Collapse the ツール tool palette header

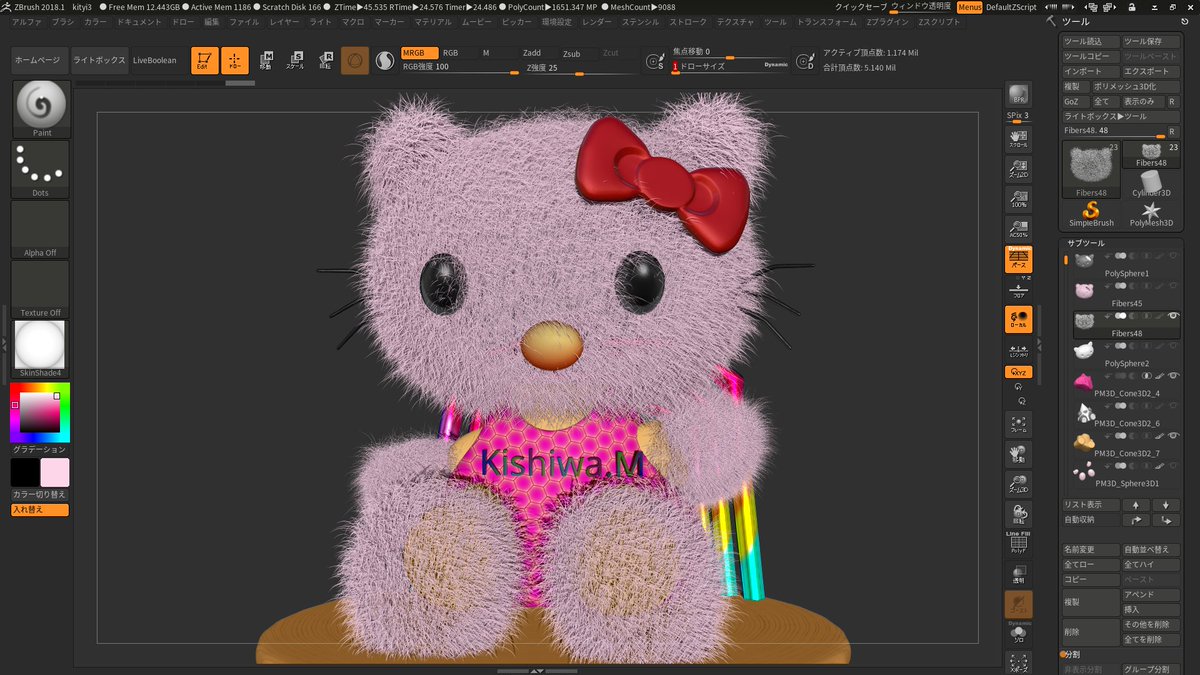(1076, 21)
